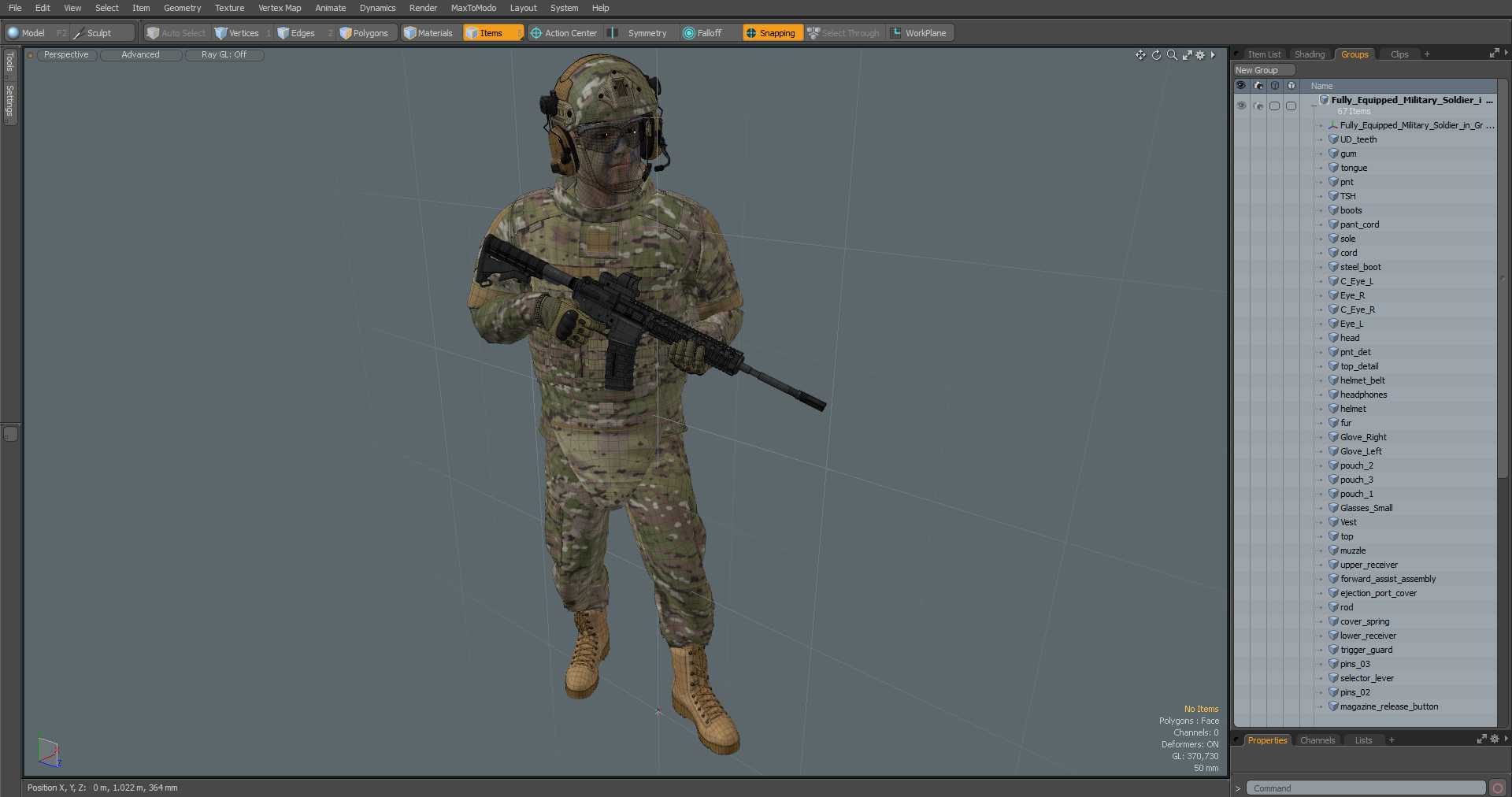Click the rotate viewport icon

pyautogui.click(x=1156, y=55)
